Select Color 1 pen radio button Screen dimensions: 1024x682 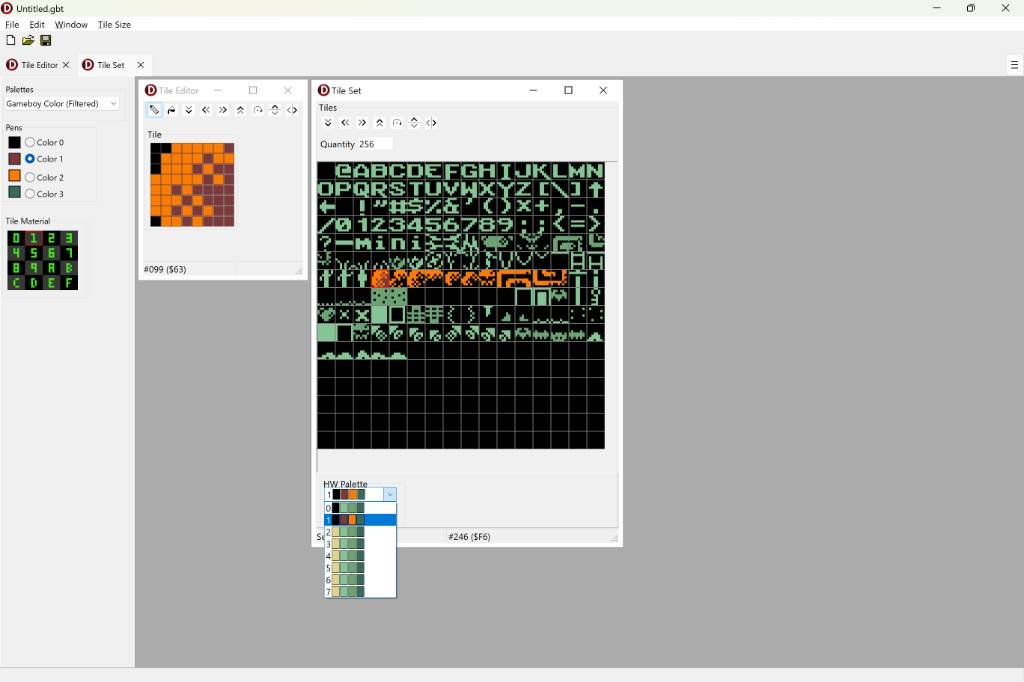pos(30,159)
